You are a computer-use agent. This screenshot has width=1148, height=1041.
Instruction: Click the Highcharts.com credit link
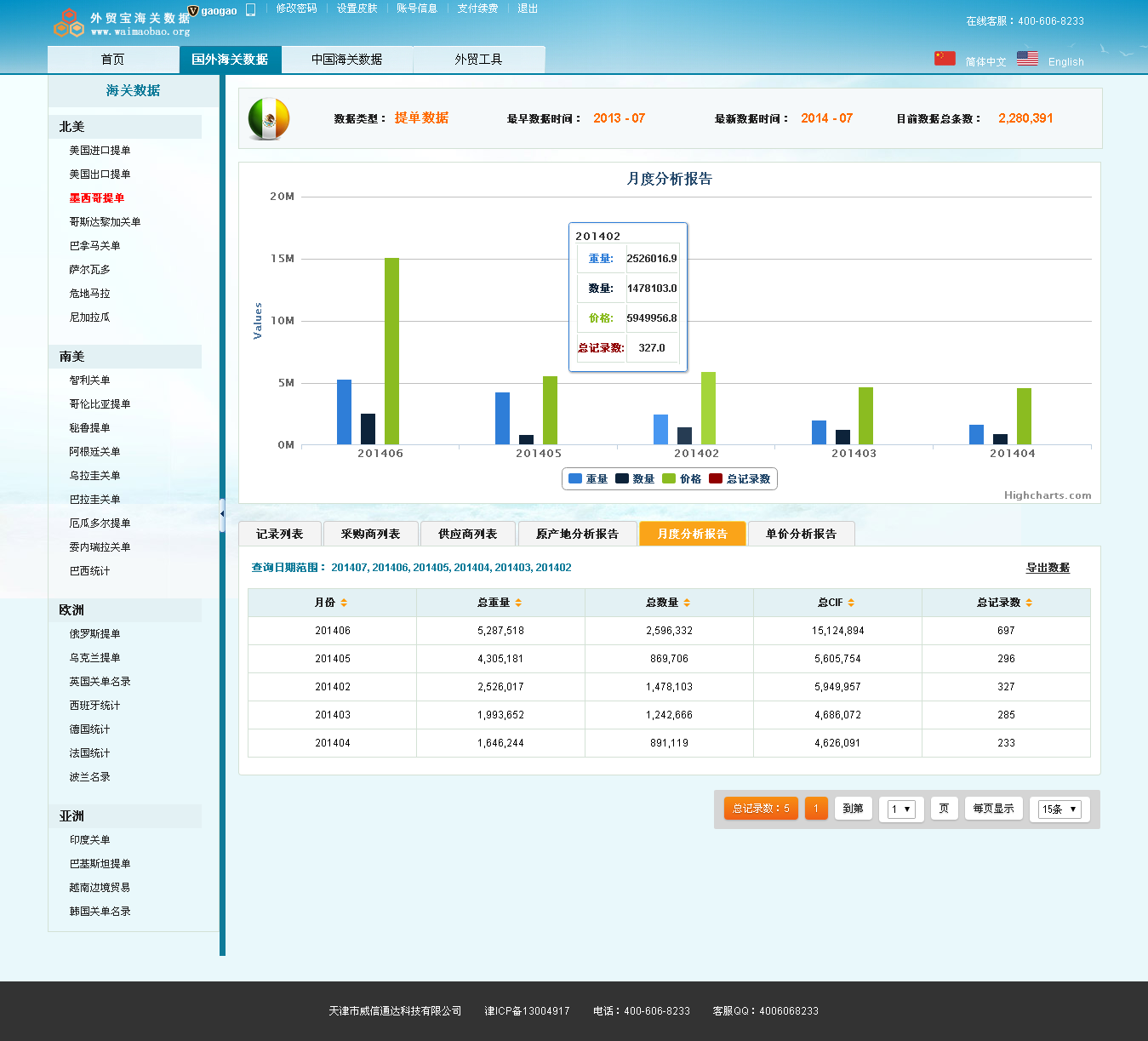1048,495
